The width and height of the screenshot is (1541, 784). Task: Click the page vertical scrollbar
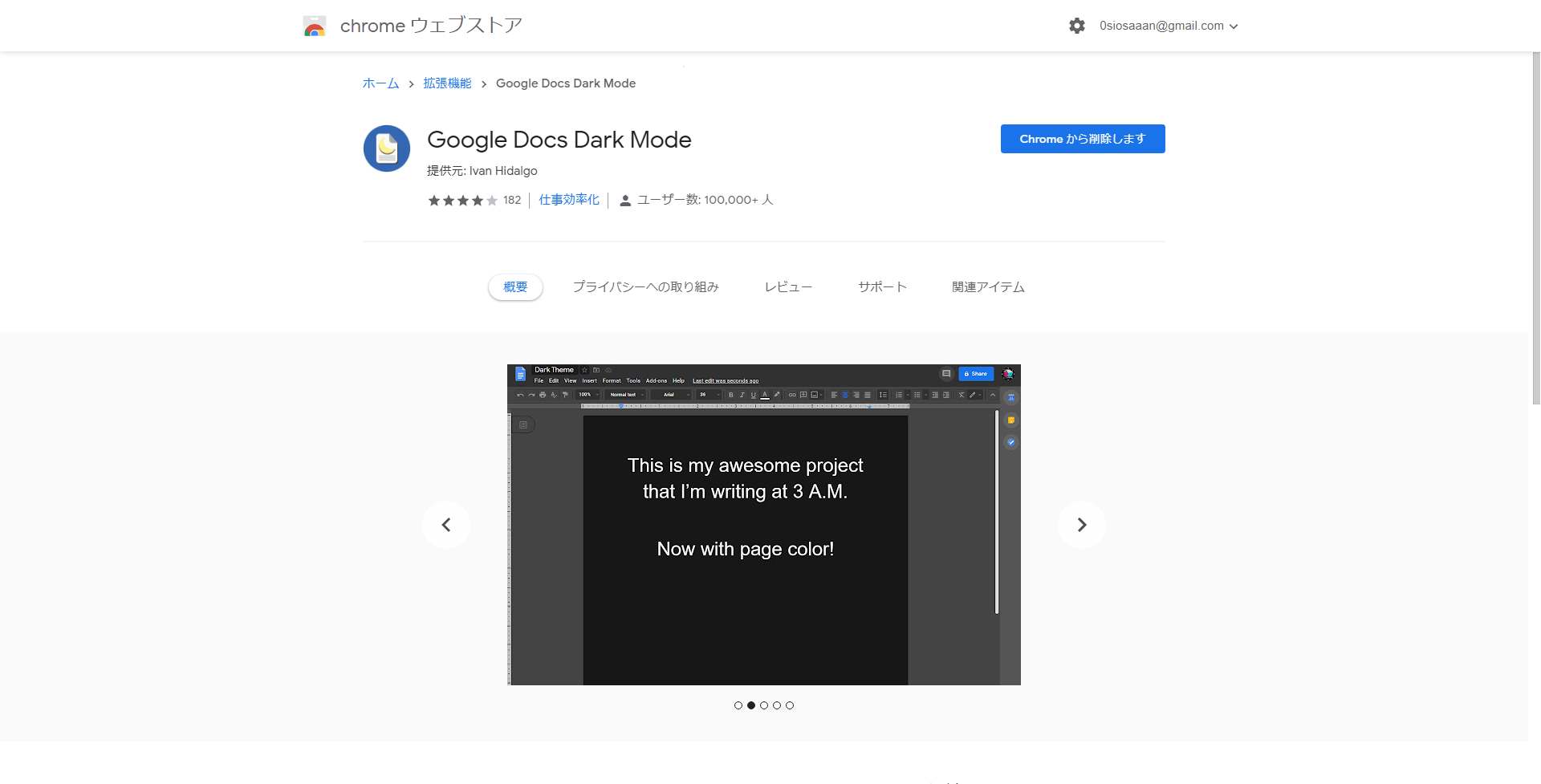[1535, 228]
